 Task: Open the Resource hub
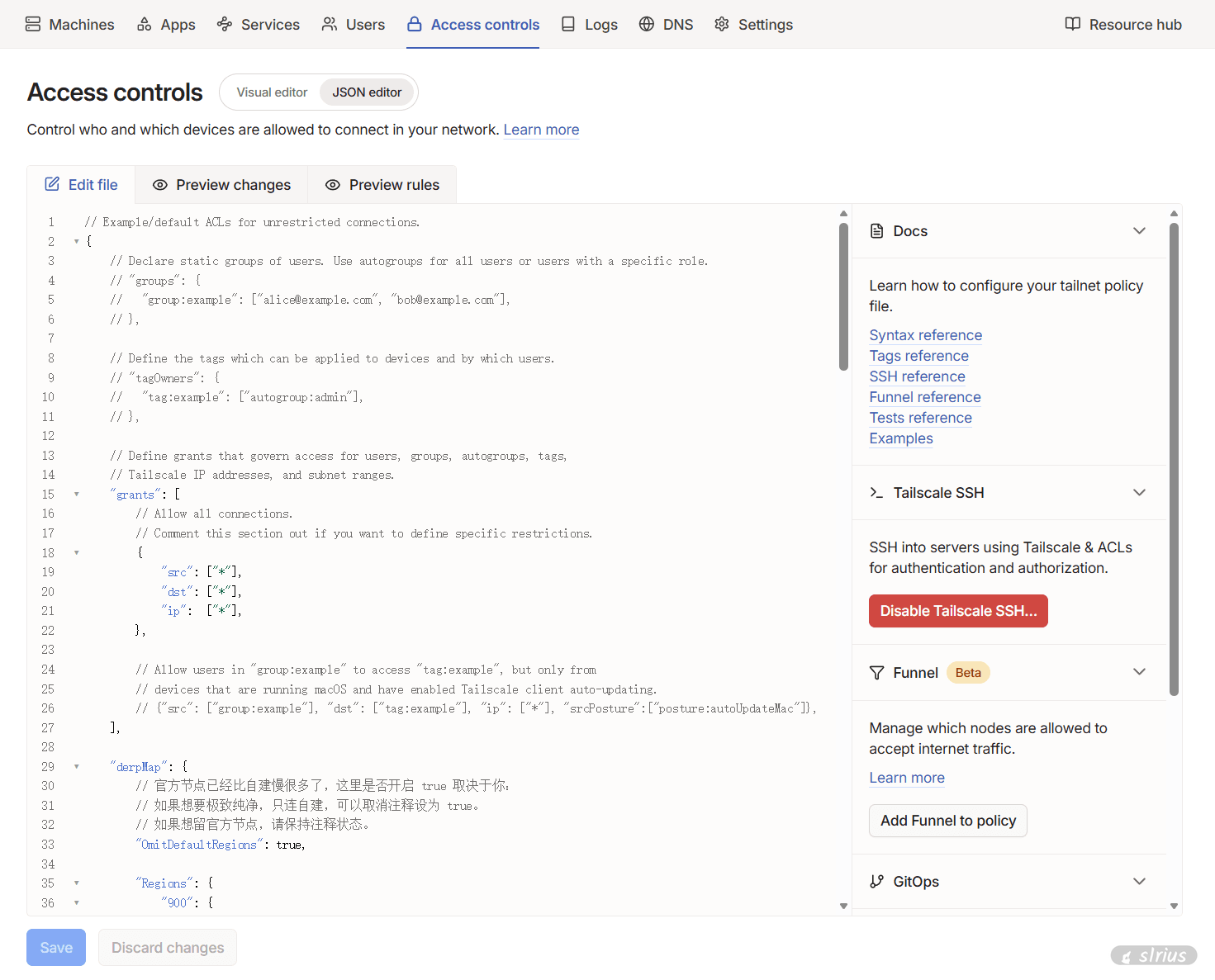point(1123,25)
